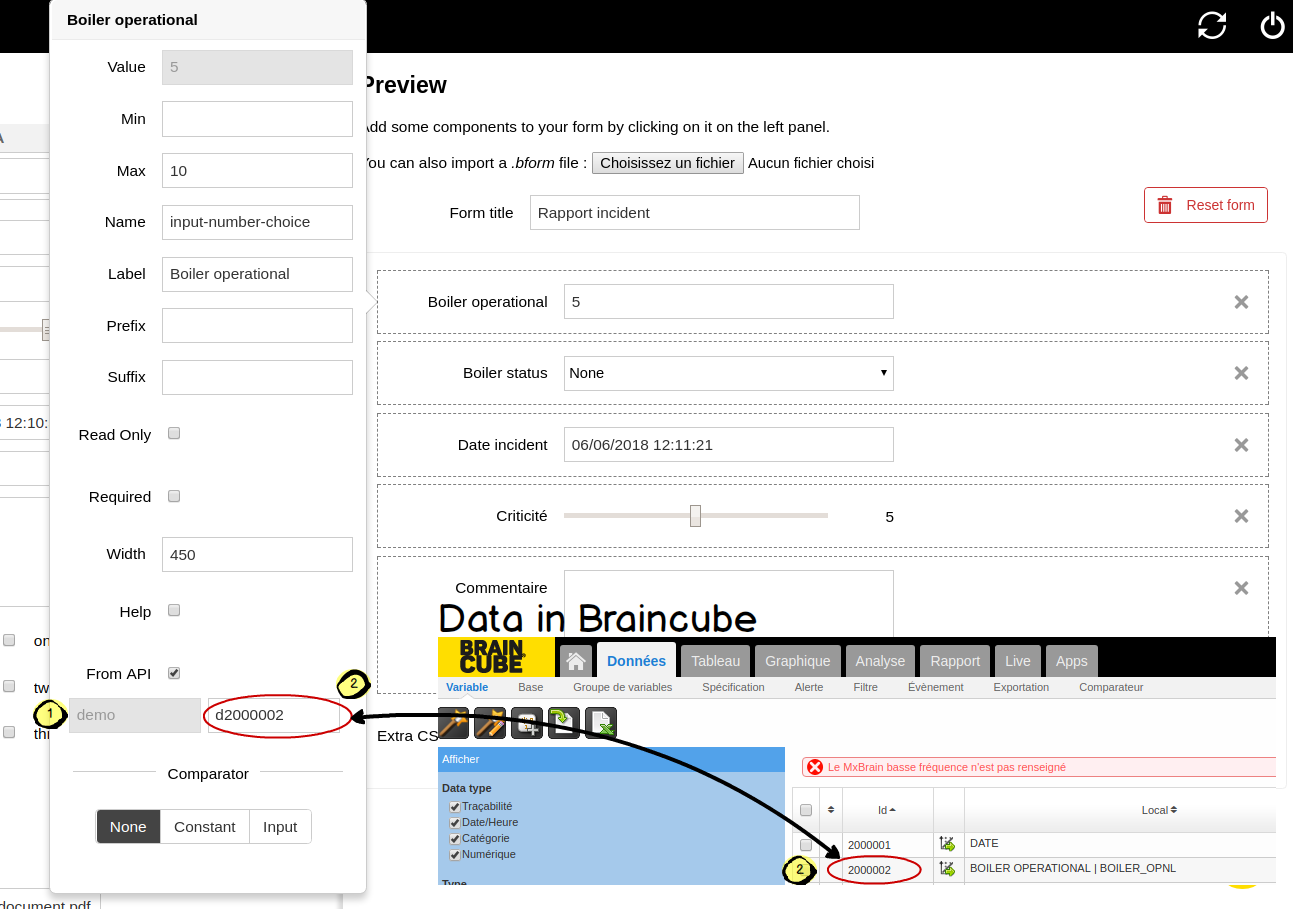Viewport: 1293px width, 909px height.
Task: Click the Criticité slider handle
Action: [x=695, y=516]
